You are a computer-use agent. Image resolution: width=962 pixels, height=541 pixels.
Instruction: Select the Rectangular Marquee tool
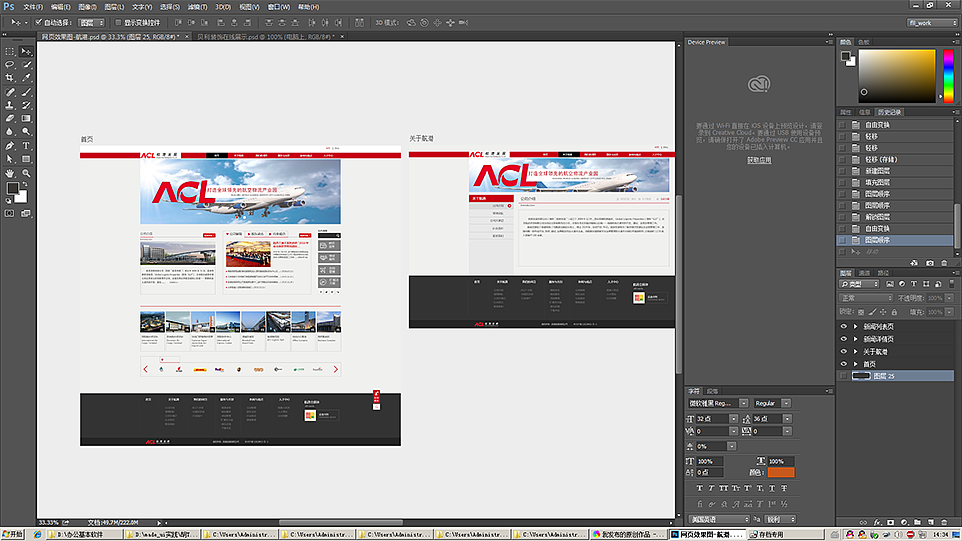click(10, 52)
